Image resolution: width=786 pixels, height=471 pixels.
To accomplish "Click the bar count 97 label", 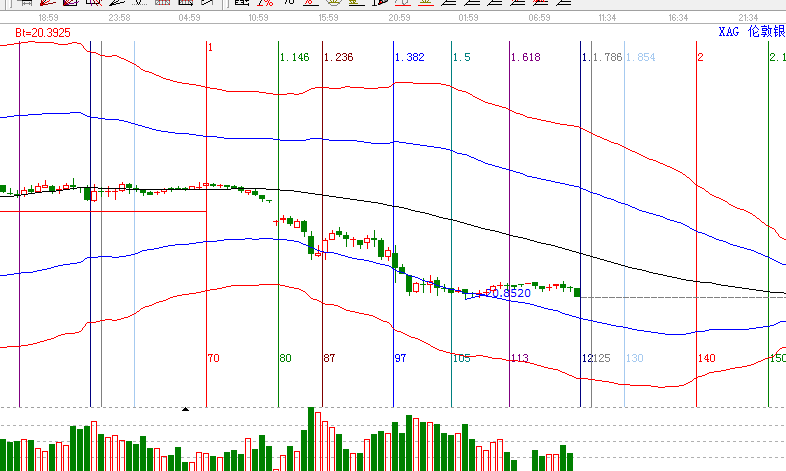I will point(400,358).
